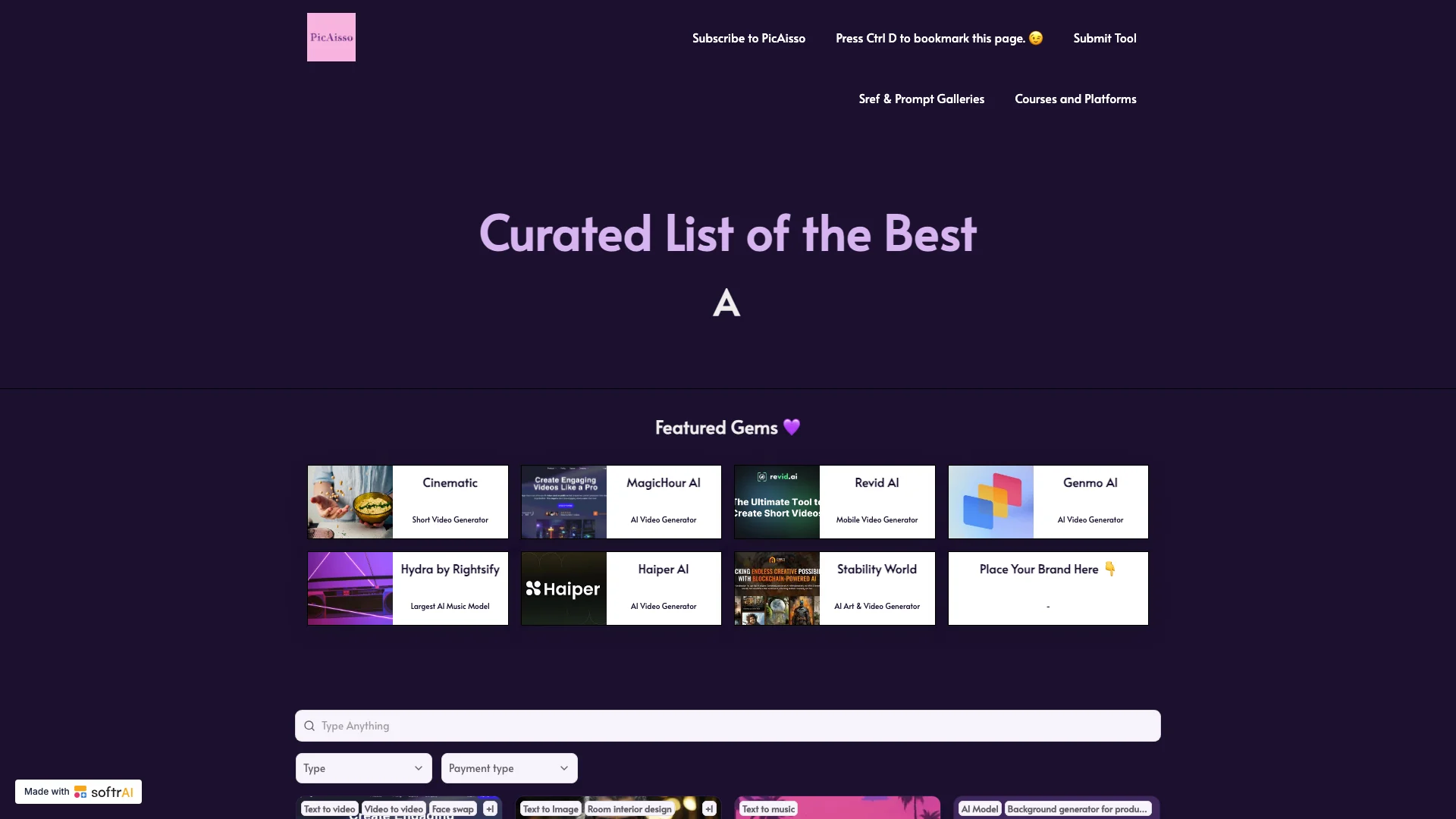
Task: Click the Genmo AI icon
Action: (990, 501)
